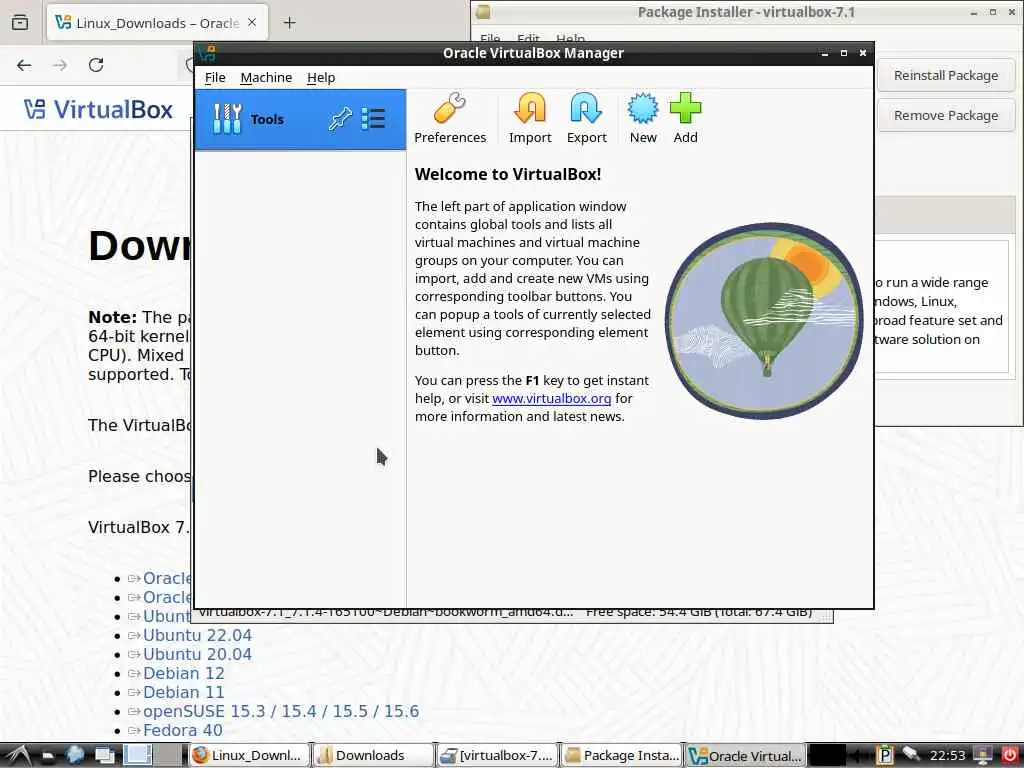The width and height of the screenshot is (1024, 768).
Task: Click the show desktop windows icon in taskbar
Action: 104,755
